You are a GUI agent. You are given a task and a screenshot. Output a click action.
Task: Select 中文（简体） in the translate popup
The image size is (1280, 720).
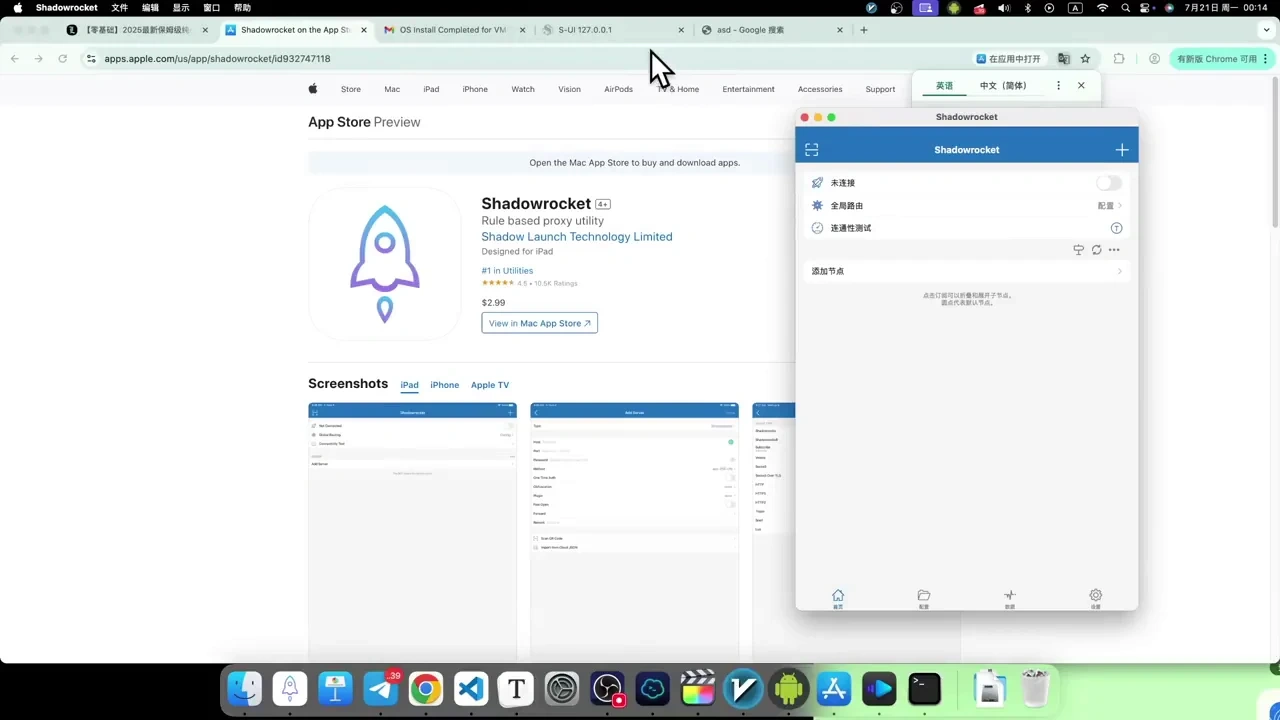click(1002, 86)
